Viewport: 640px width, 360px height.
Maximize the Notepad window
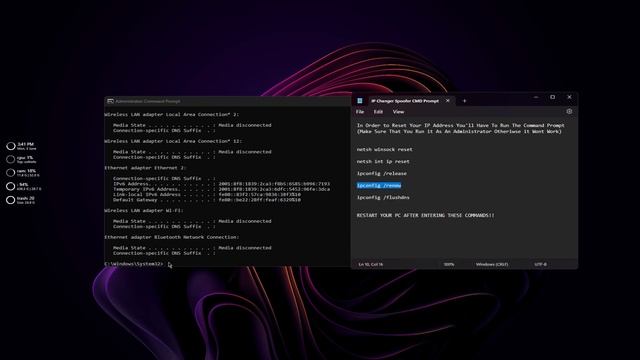[x=553, y=97]
